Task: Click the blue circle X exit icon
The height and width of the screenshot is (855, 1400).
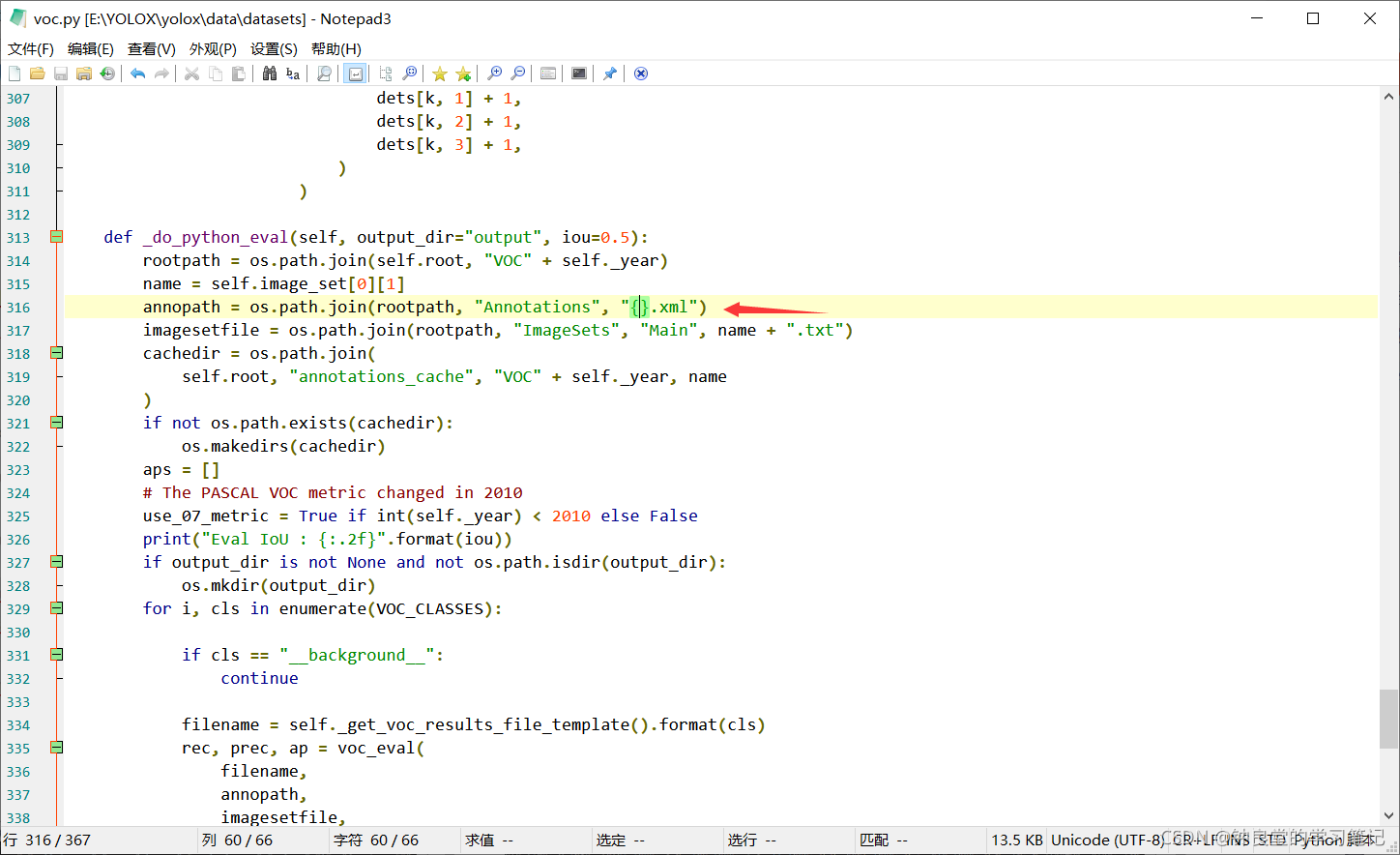Action: click(x=641, y=74)
